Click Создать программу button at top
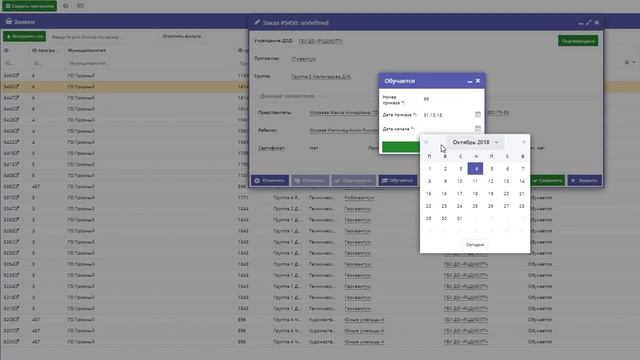The width and height of the screenshot is (640, 360). 29,6
